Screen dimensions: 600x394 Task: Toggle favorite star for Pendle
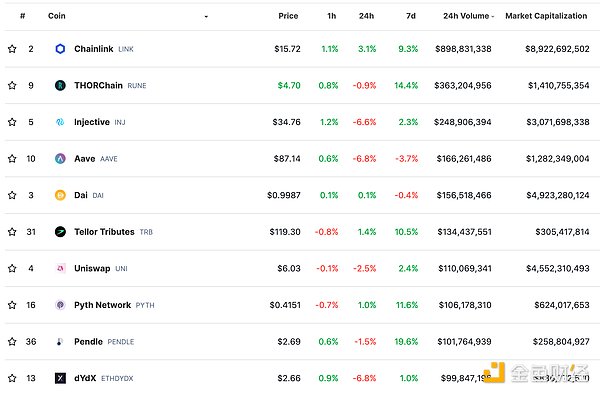pyautogui.click(x=12, y=342)
